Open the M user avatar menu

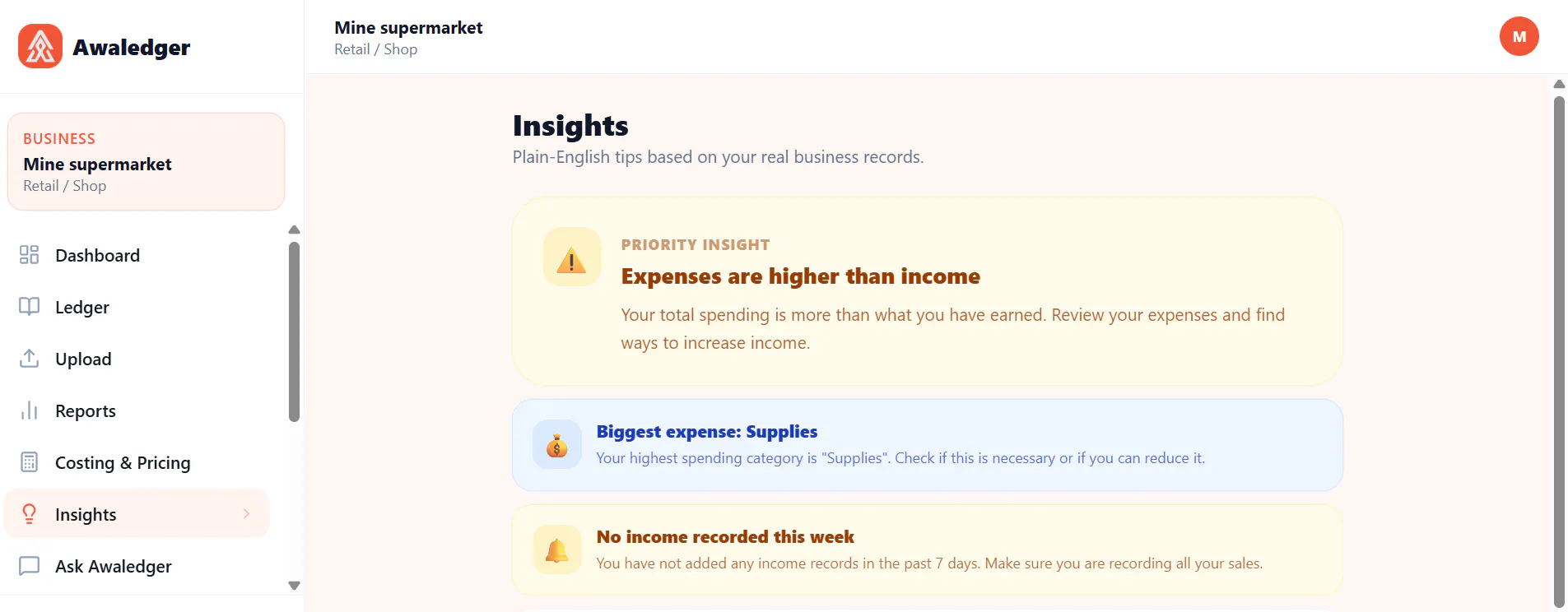point(1519,37)
